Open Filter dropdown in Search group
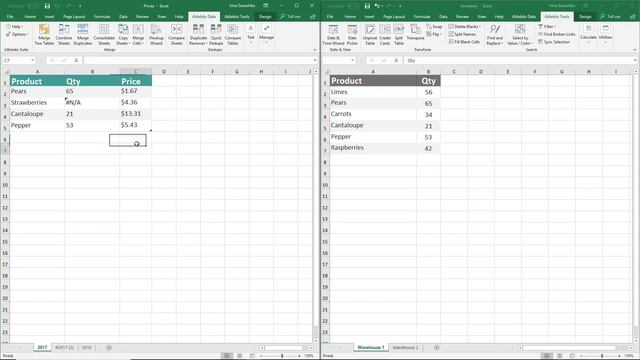640x360 pixels. click(x=547, y=27)
